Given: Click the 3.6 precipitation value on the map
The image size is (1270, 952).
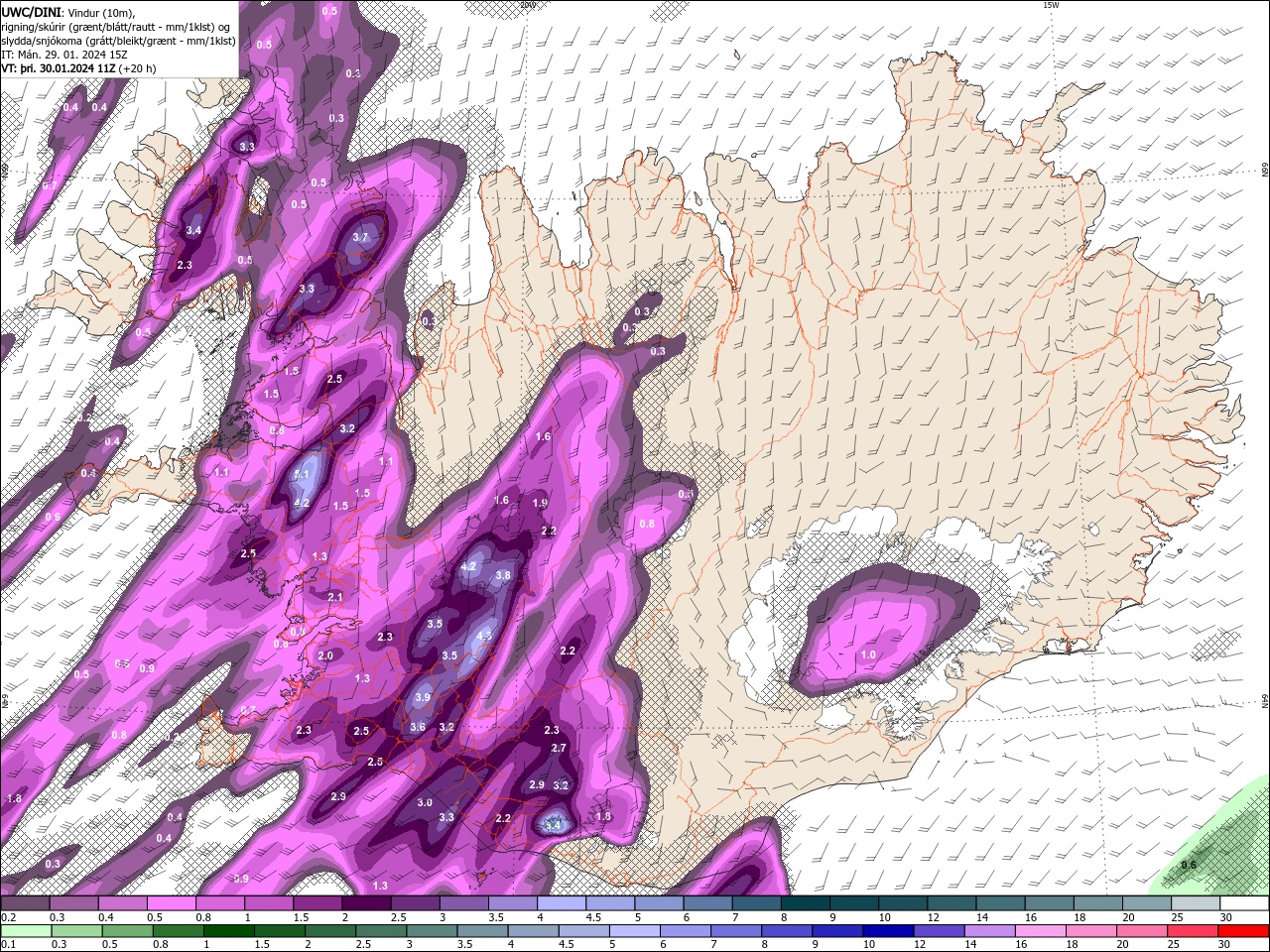Looking at the screenshot, I should [418, 727].
